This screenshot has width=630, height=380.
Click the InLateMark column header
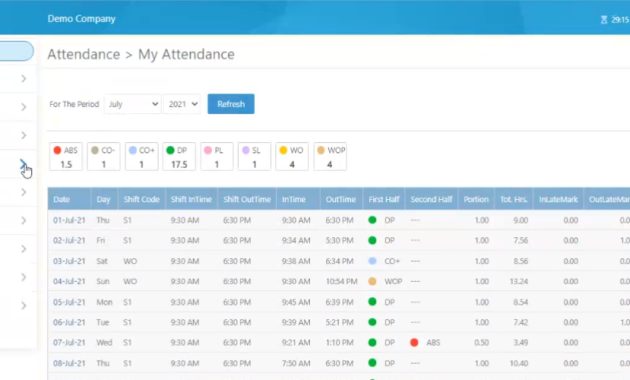(558, 199)
